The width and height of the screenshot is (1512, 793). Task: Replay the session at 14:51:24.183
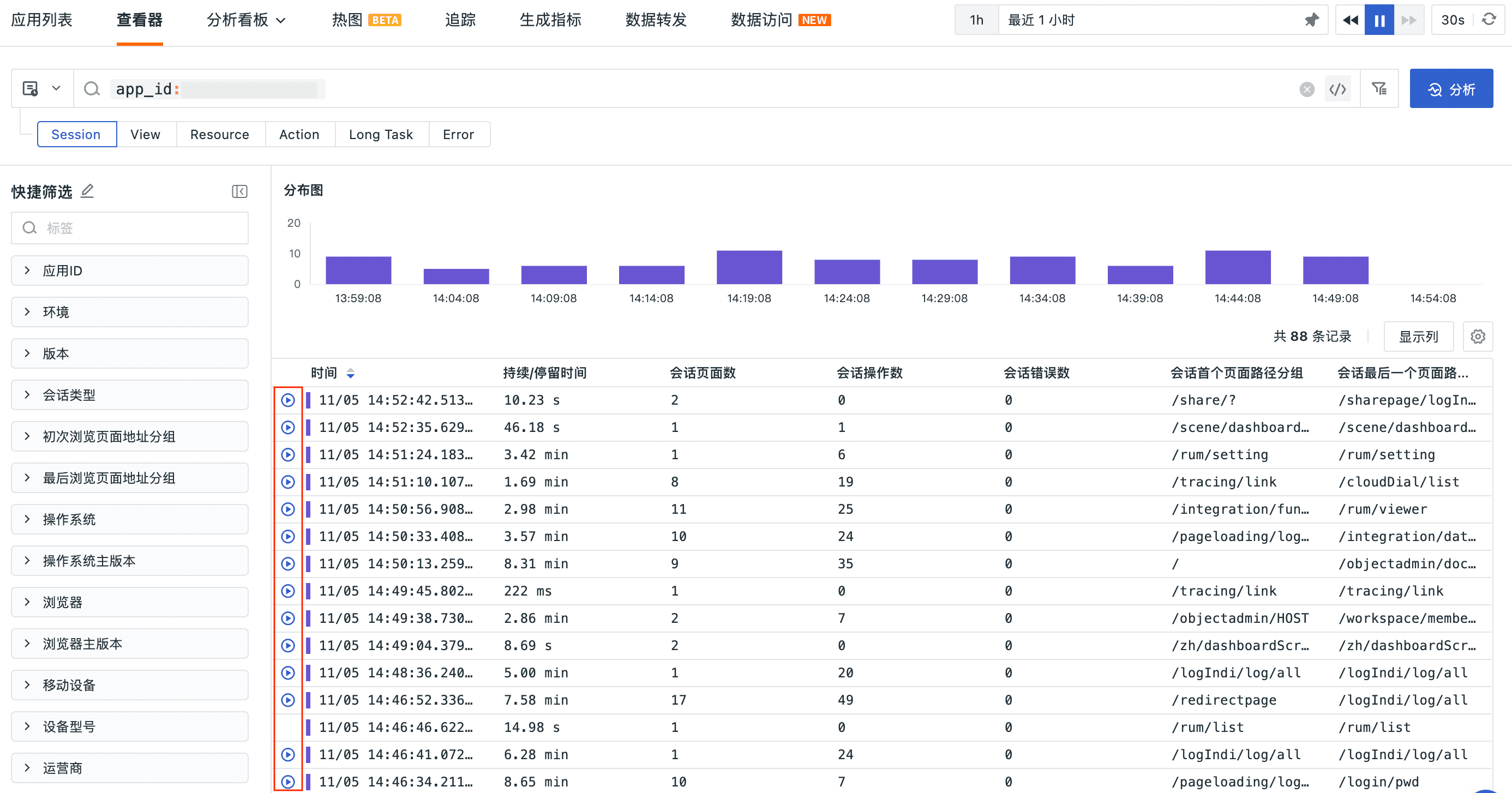tap(287, 455)
